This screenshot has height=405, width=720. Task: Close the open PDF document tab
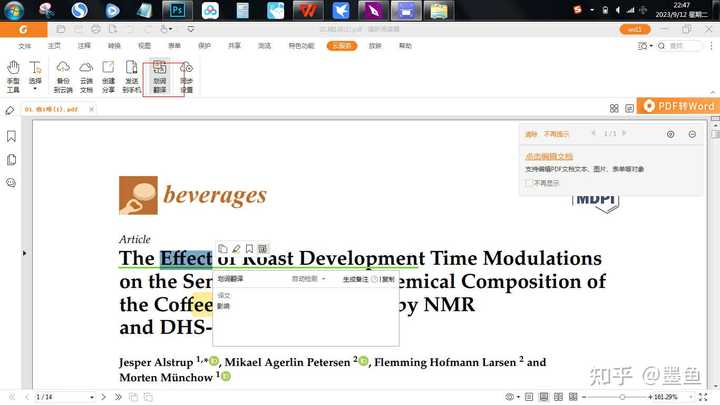click(91, 109)
